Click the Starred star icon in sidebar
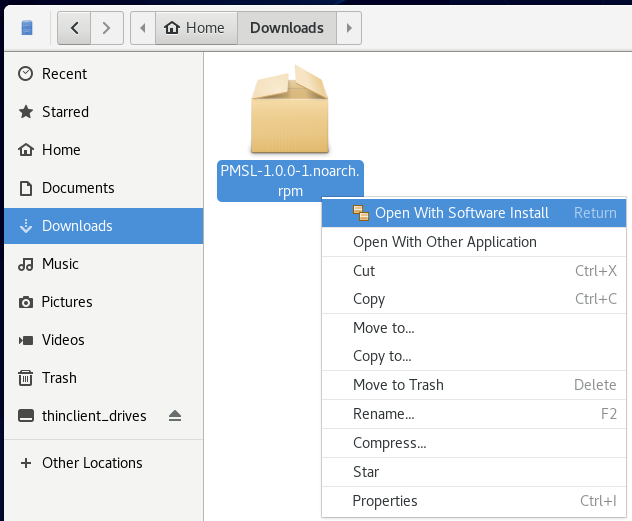632x521 pixels. click(27, 112)
